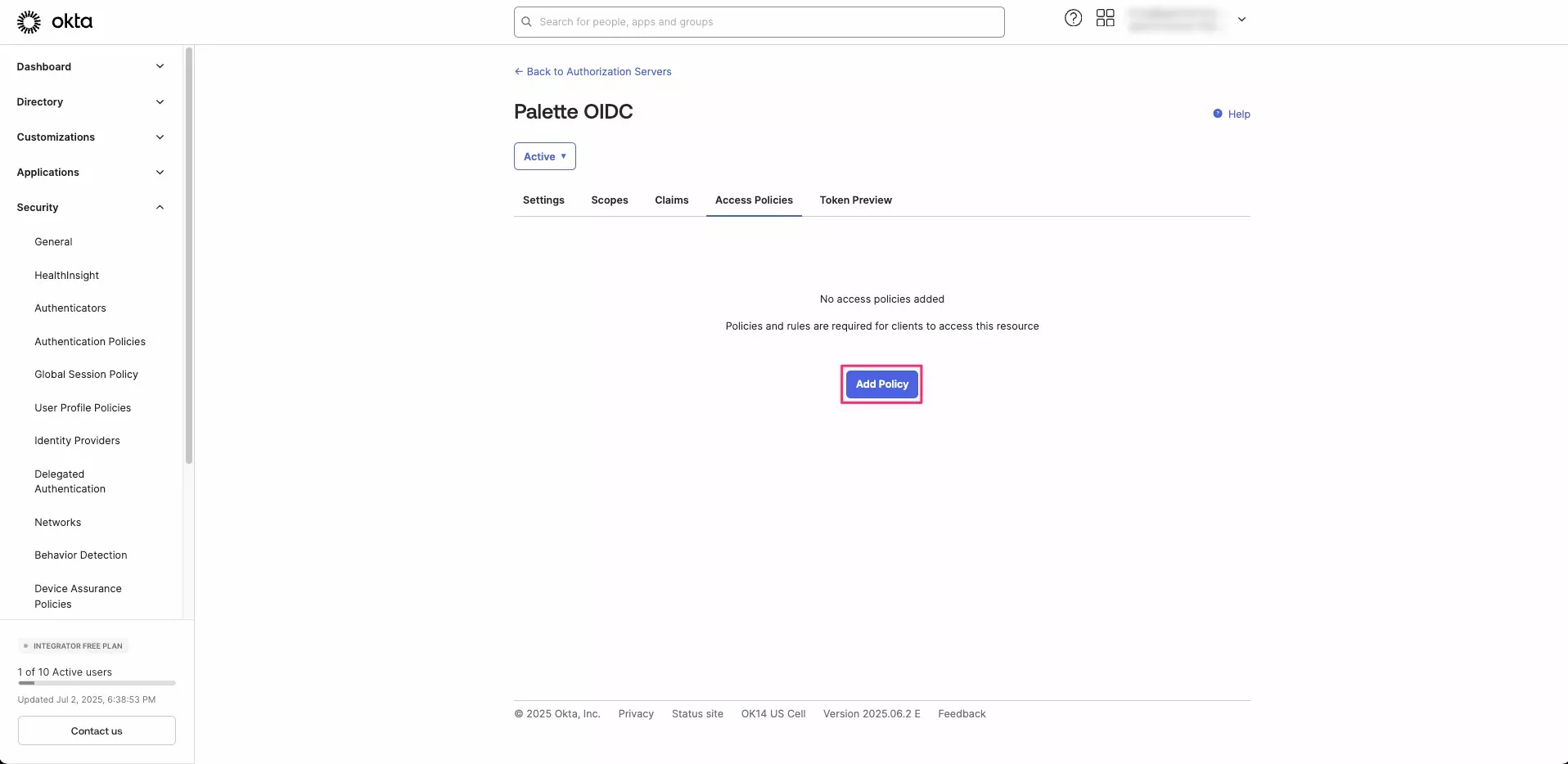
Task: Select Identity Providers in the sidebar
Action: pos(78,440)
